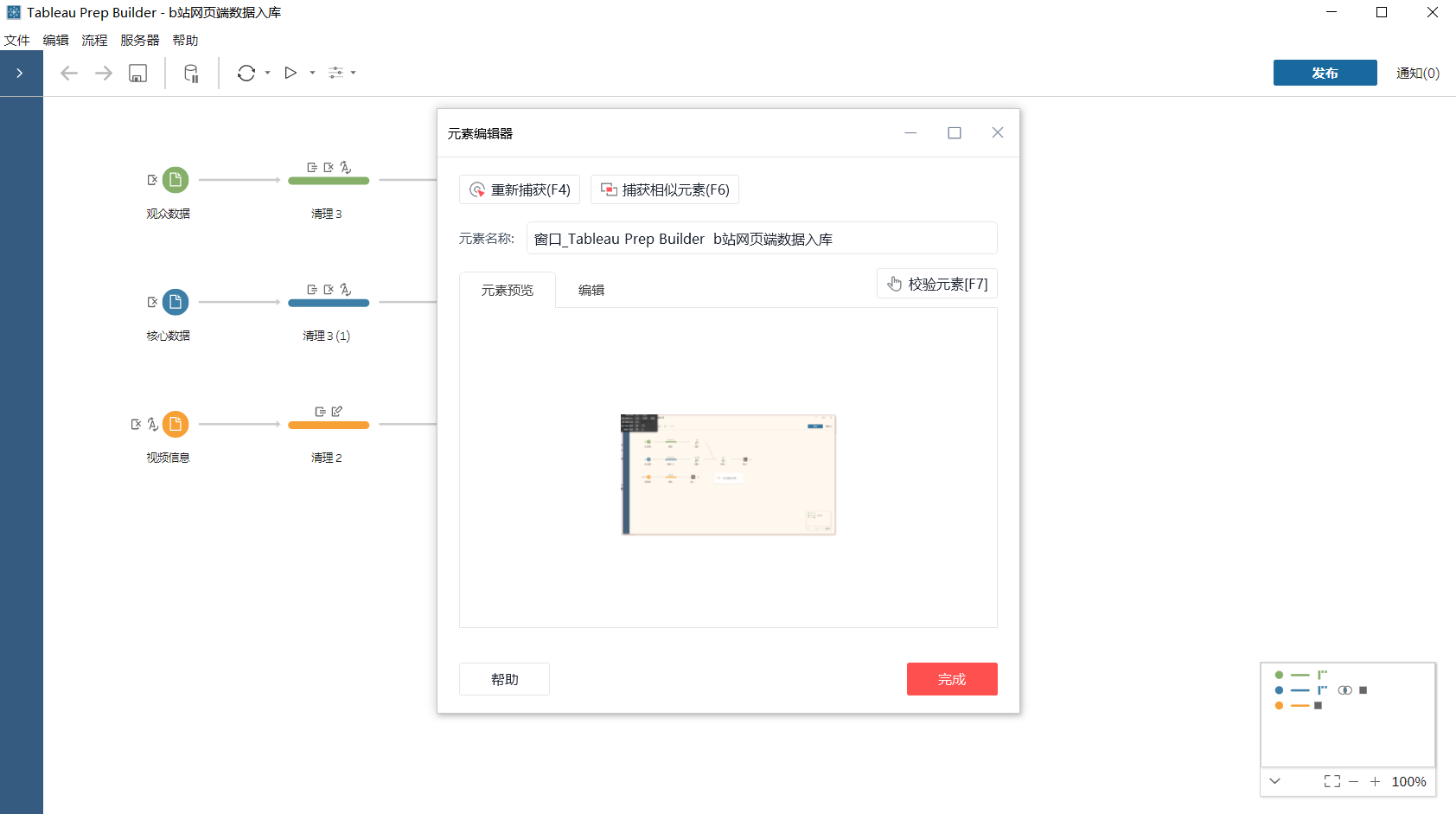
Task: Switch to the 元素预览 tab
Action: [x=508, y=291]
